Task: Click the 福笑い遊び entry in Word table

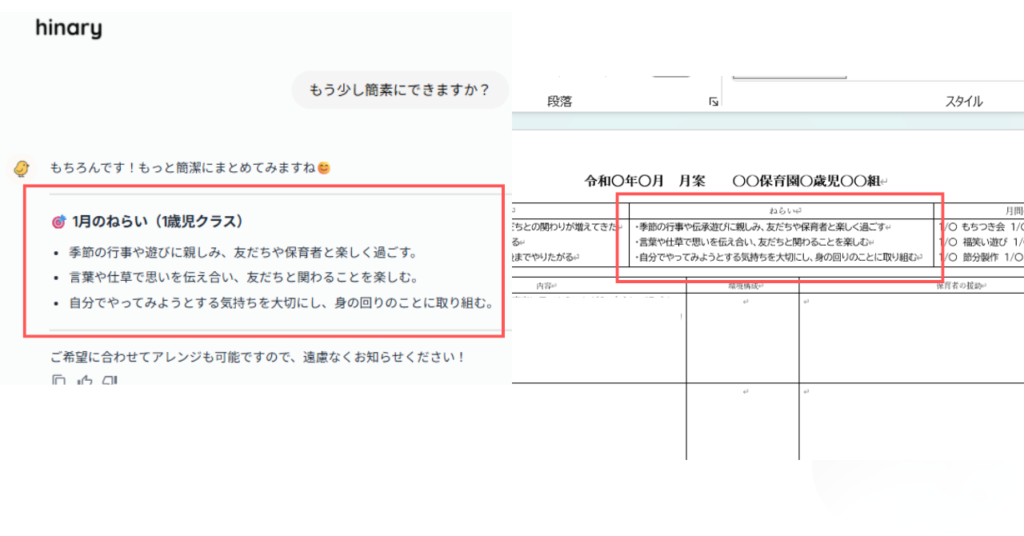Action: pyautogui.click(x=984, y=242)
